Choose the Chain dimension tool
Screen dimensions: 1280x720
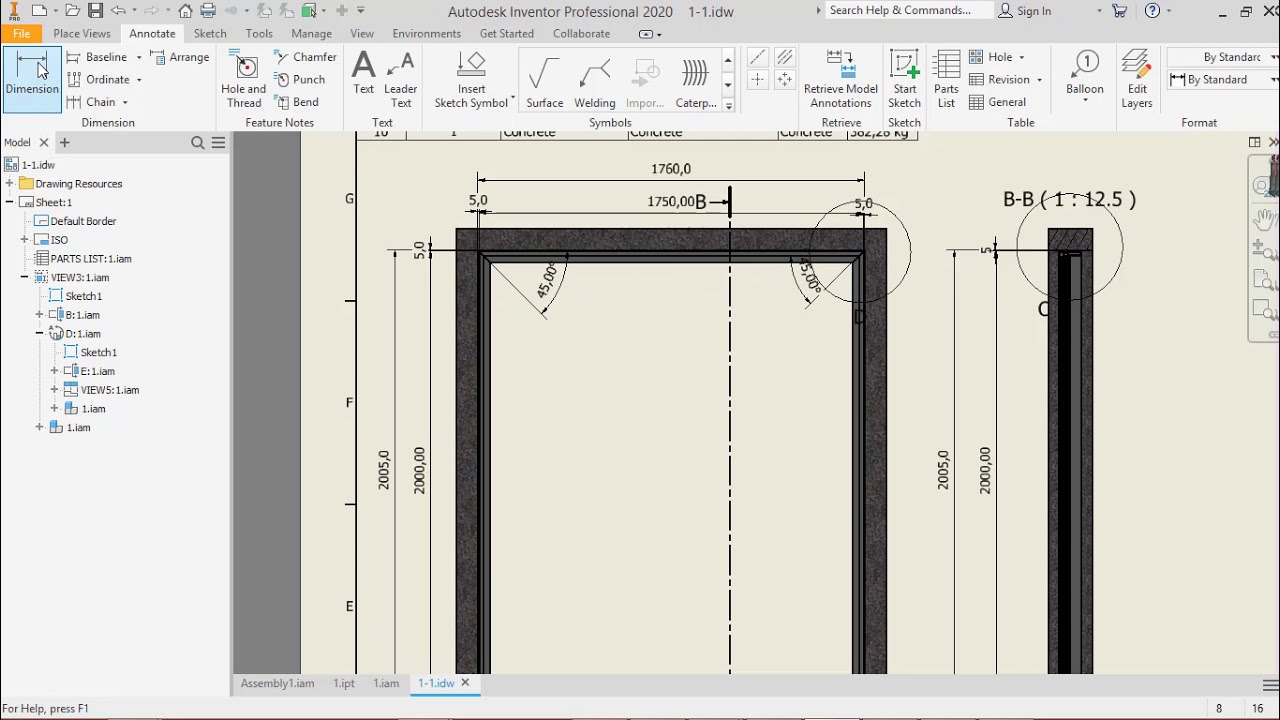[x=91, y=102]
